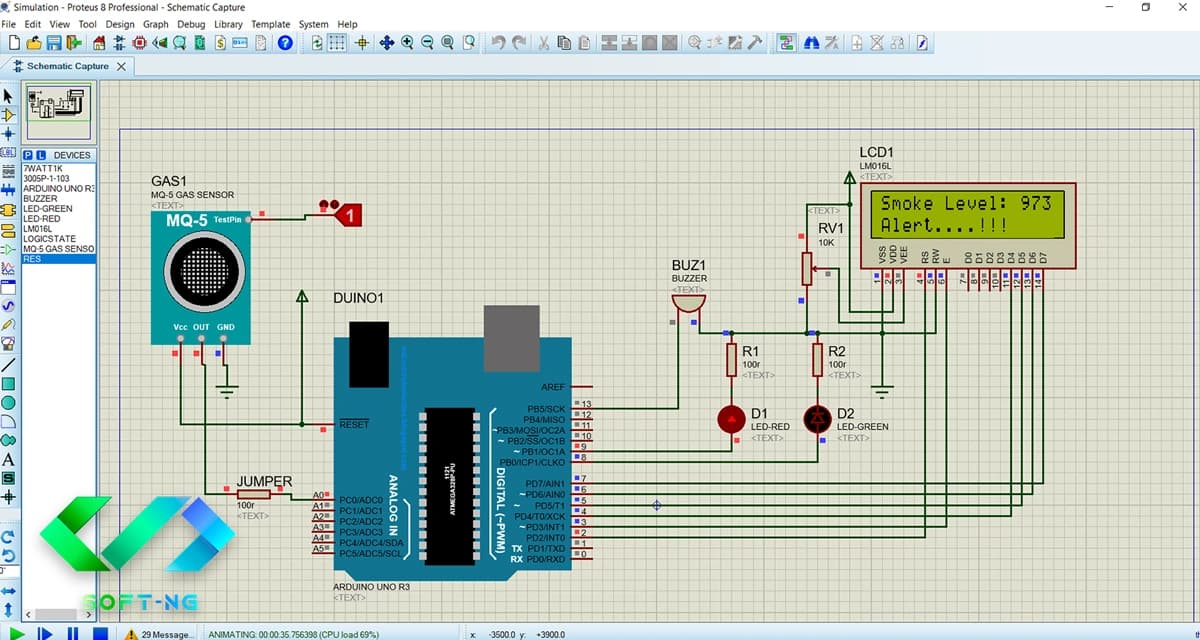Click the L library button in the Devices panel
Screen dimensions: 1200x640
coord(41,155)
